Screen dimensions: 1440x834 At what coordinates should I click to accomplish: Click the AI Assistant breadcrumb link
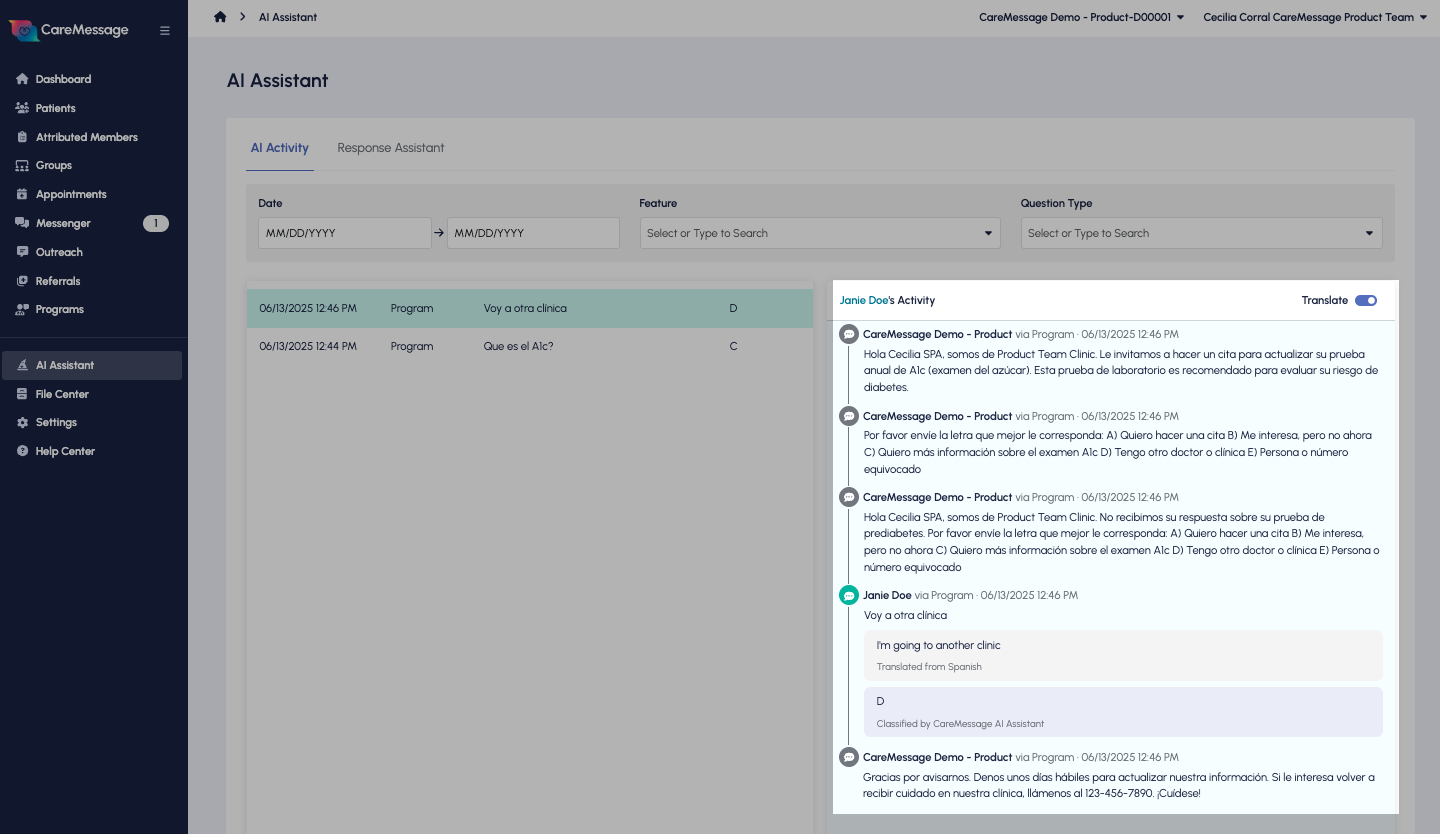pos(288,17)
